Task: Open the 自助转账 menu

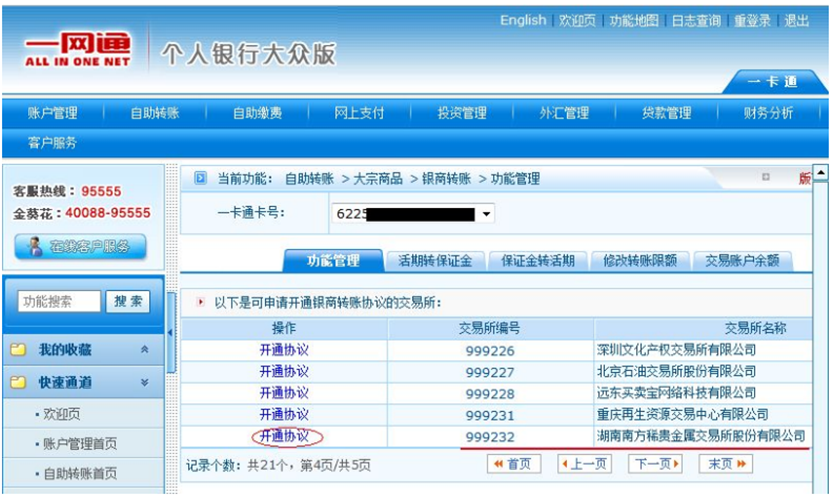Action: pyautogui.click(x=155, y=113)
